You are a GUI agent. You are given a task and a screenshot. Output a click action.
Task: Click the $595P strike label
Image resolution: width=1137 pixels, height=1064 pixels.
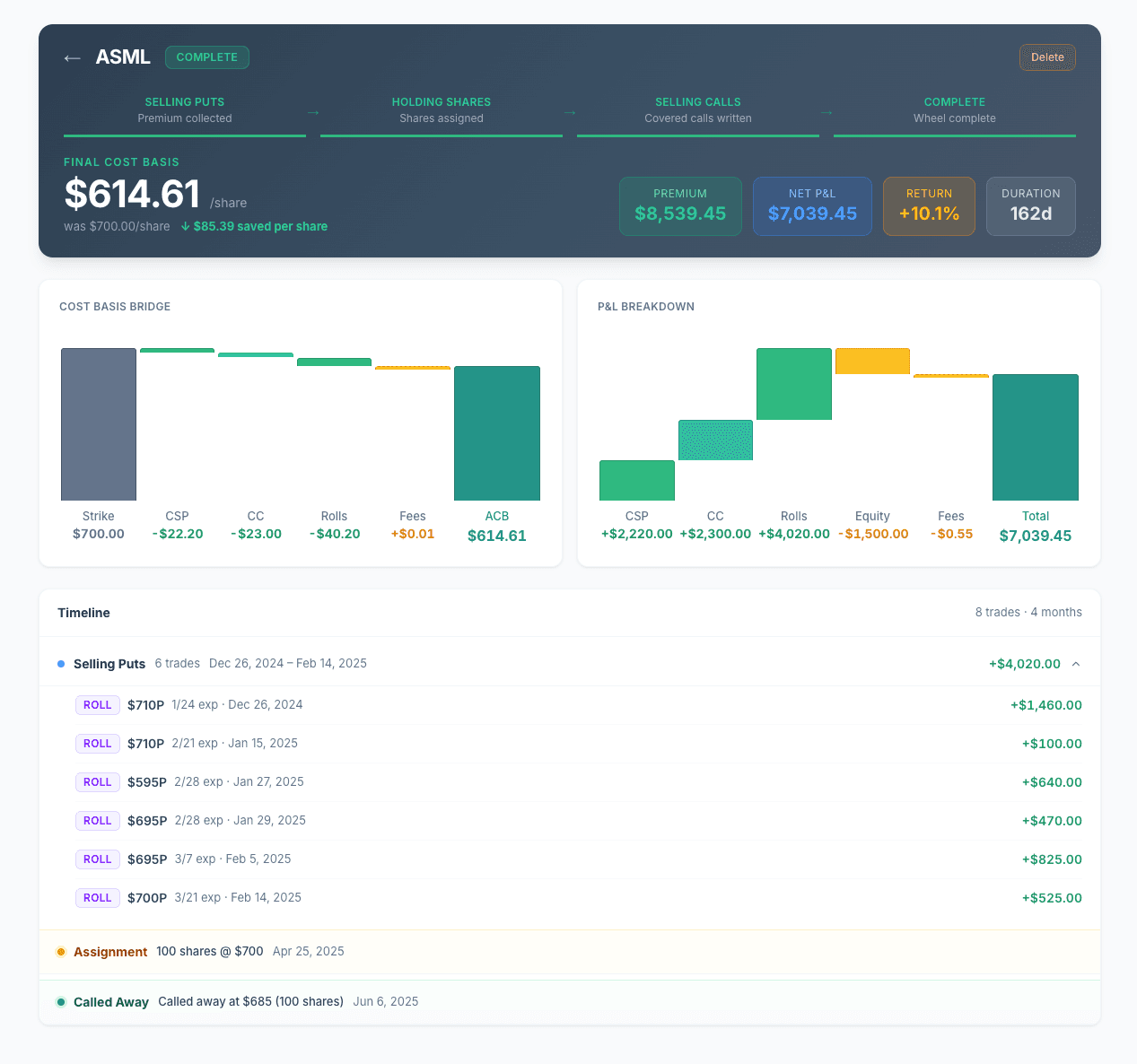coord(147,782)
